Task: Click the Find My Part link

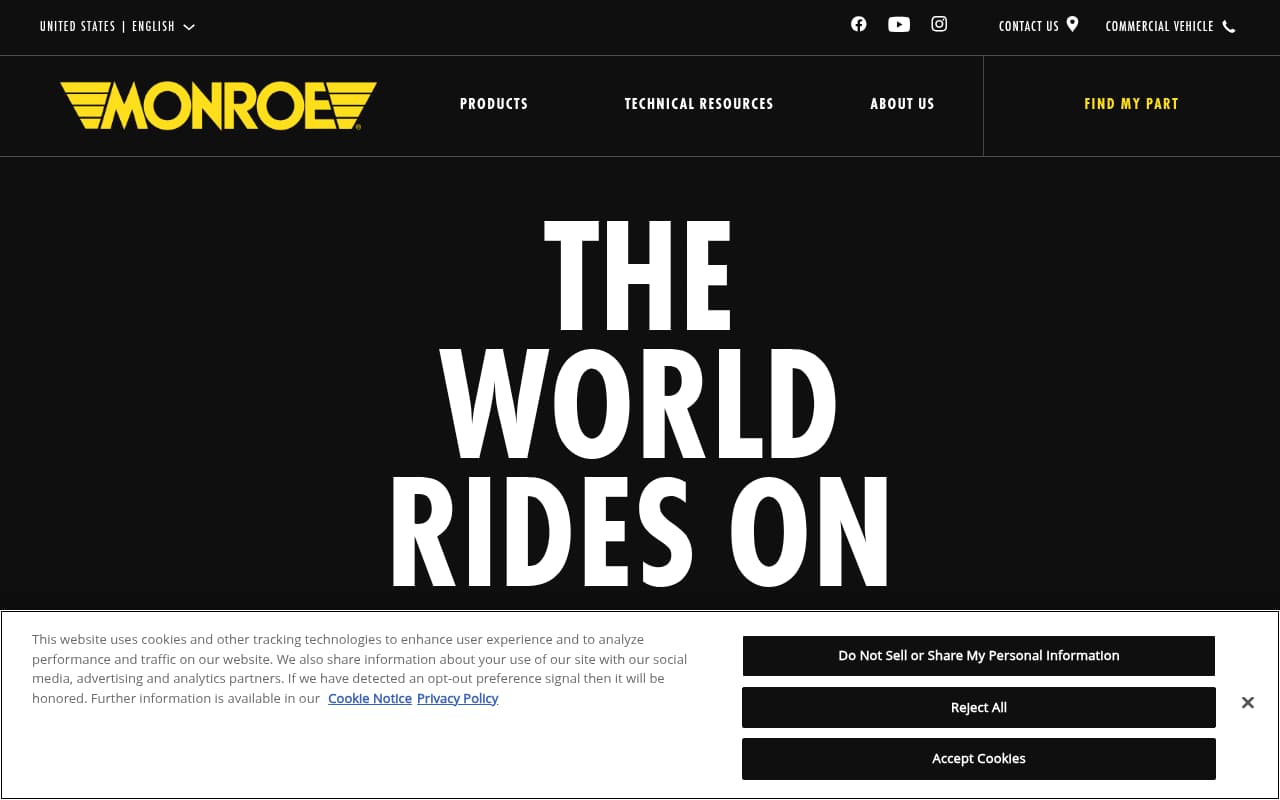Action: (x=1131, y=104)
